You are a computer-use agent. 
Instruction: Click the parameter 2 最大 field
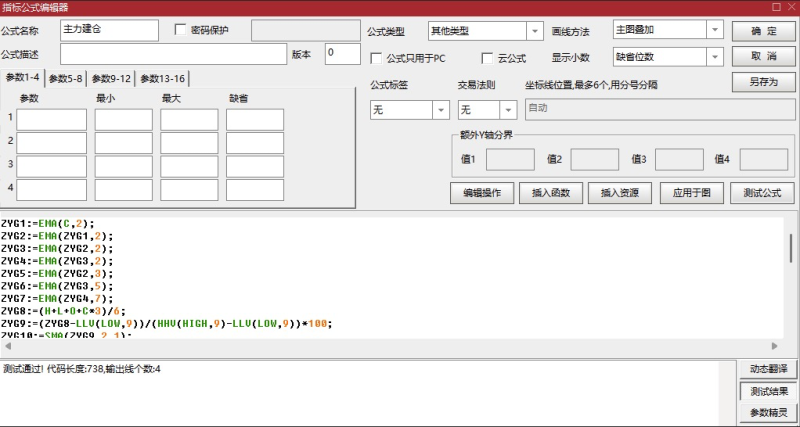189,143
